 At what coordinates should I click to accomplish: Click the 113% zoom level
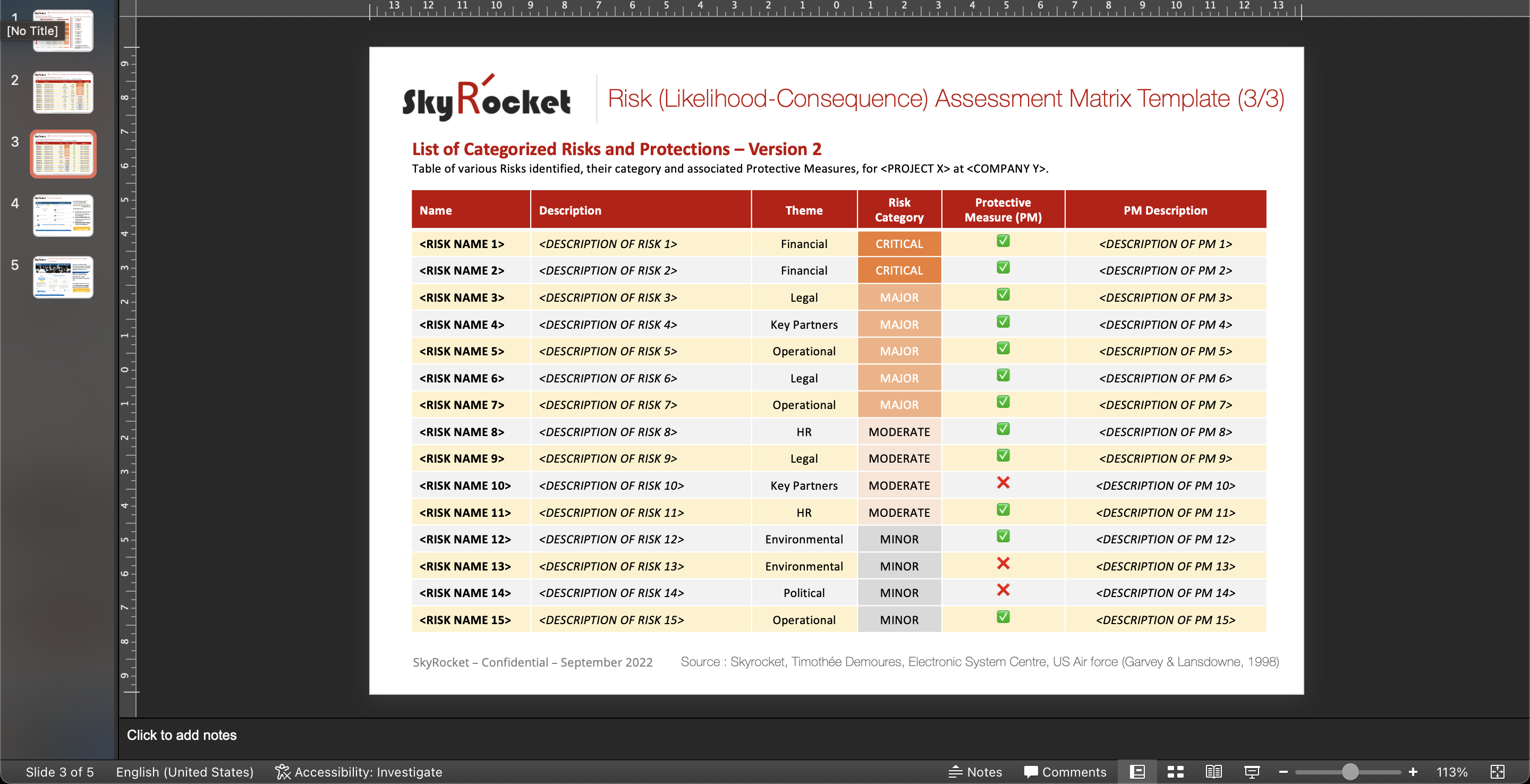tap(1451, 772)
